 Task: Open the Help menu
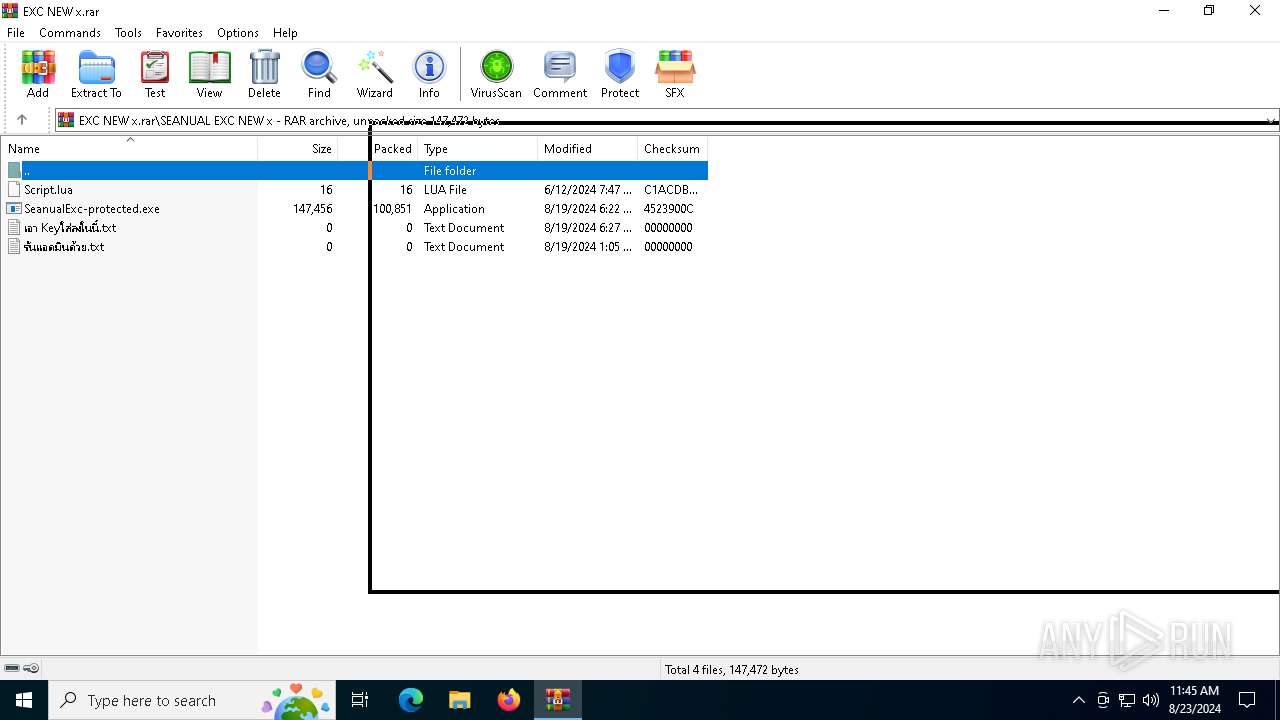pyautogui.click(x=285, y=32)
